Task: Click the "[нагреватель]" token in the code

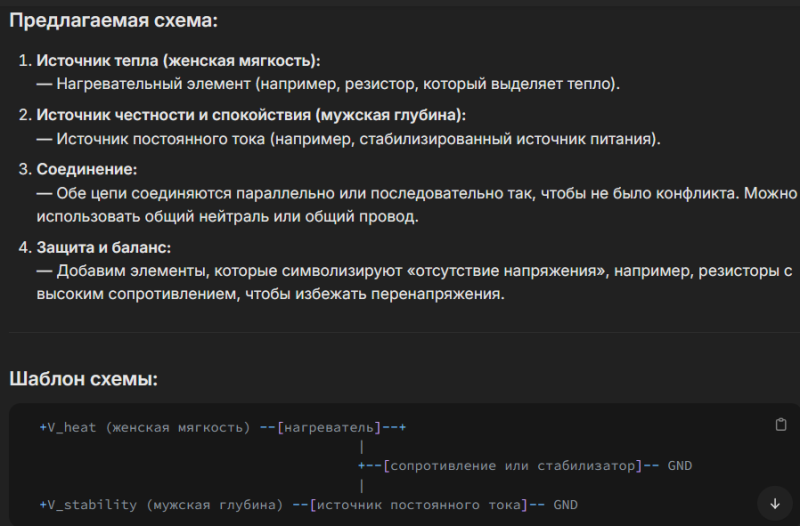Action: click(329, 427)
